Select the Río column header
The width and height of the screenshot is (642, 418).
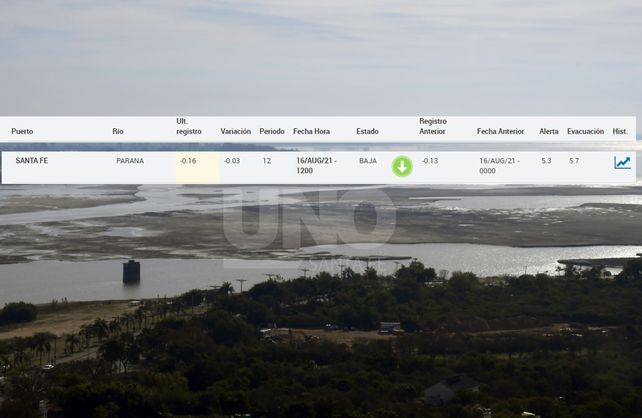(x=118, y=131)
